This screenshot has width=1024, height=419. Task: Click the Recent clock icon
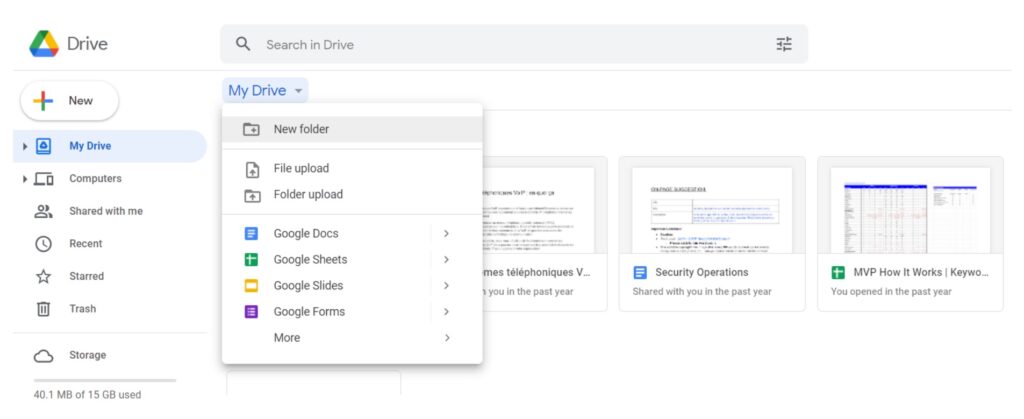click(43, 244)
